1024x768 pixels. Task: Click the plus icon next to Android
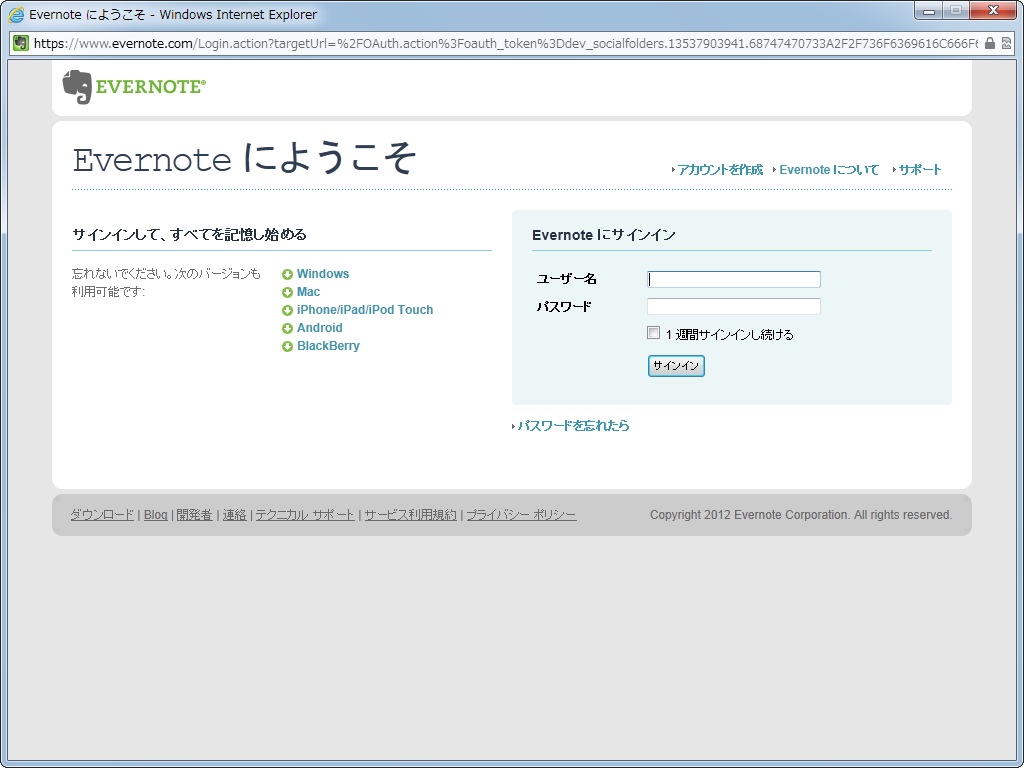click(x=287, y=327)
